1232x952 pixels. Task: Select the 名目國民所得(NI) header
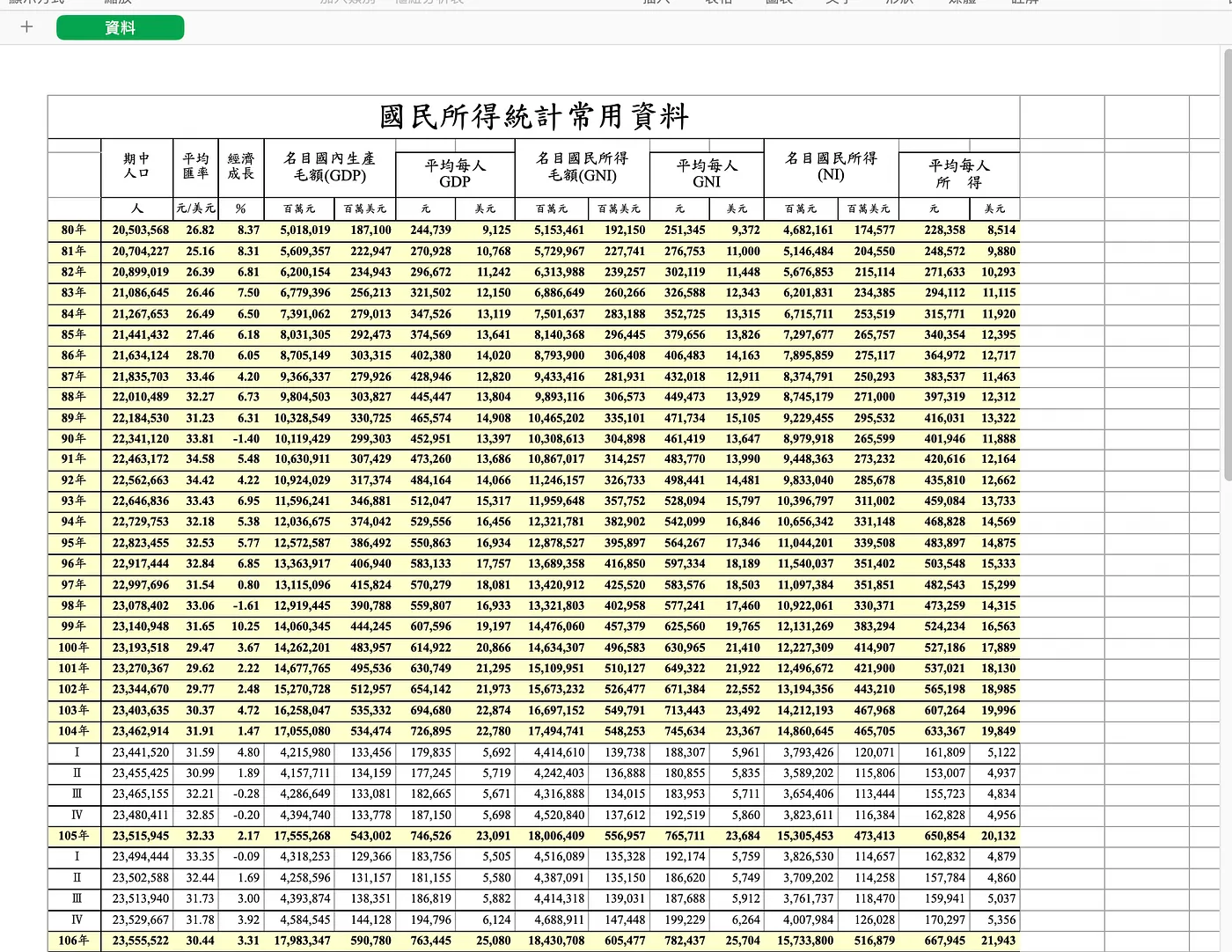[x=831, y=167]
